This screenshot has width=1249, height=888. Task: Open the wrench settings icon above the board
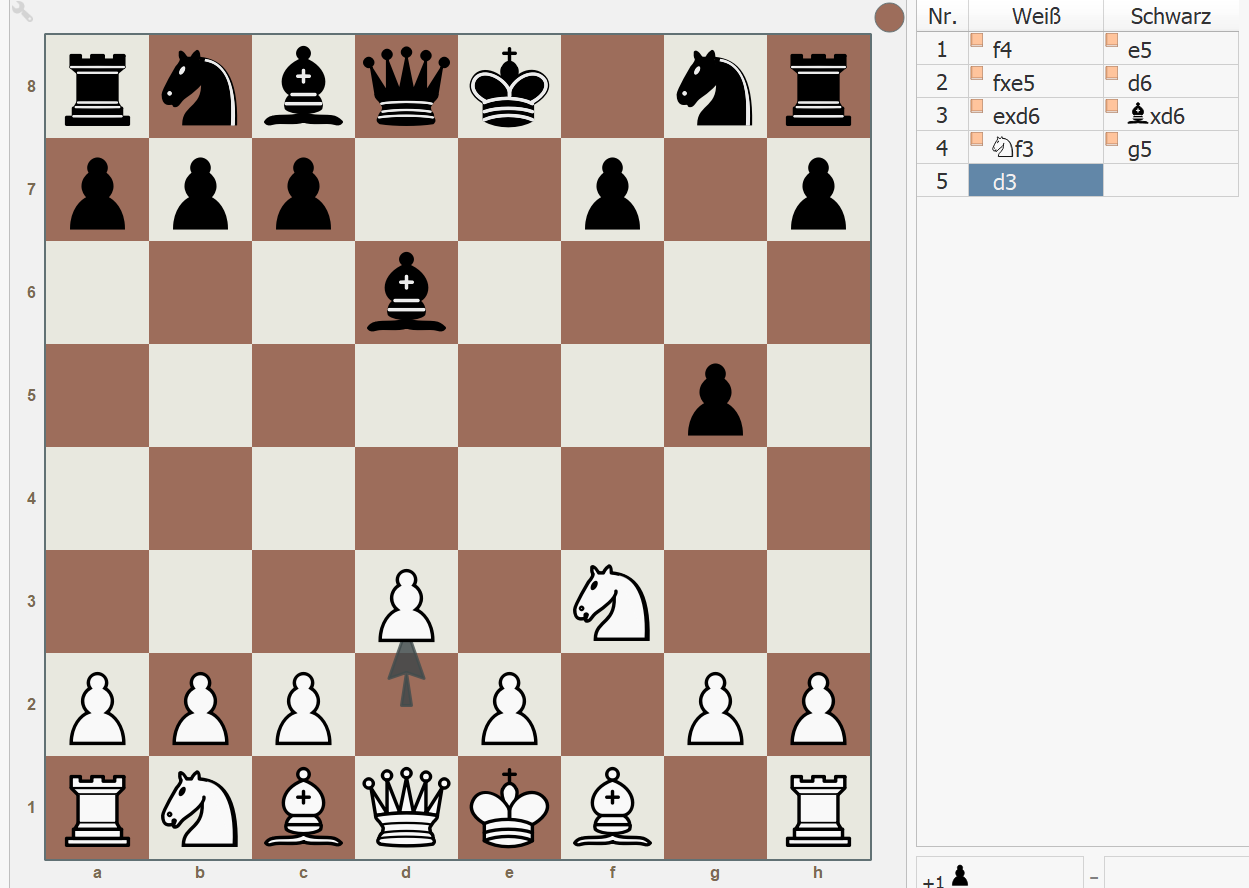22,13
